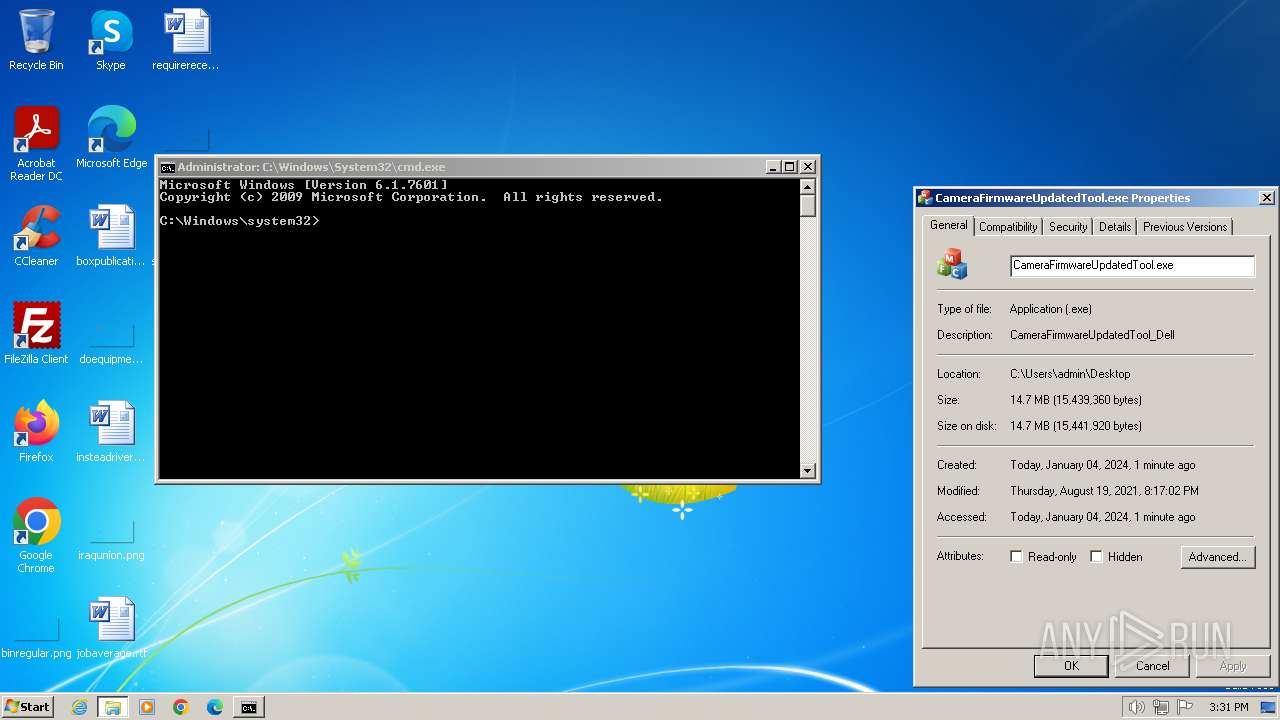Image resolution: width=1280 pixels, height=720 pixels.
Task: Open Internet Explorer from the taskbar
Action: point(79,707)
